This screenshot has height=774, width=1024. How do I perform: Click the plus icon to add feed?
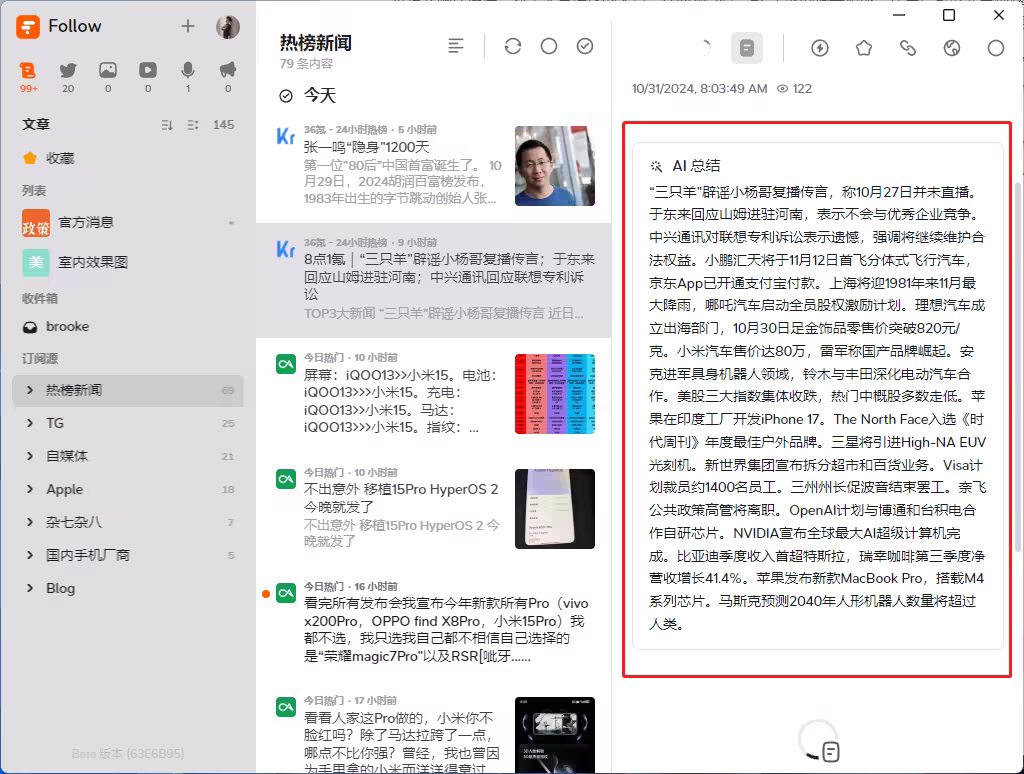(x=188, y=26)
